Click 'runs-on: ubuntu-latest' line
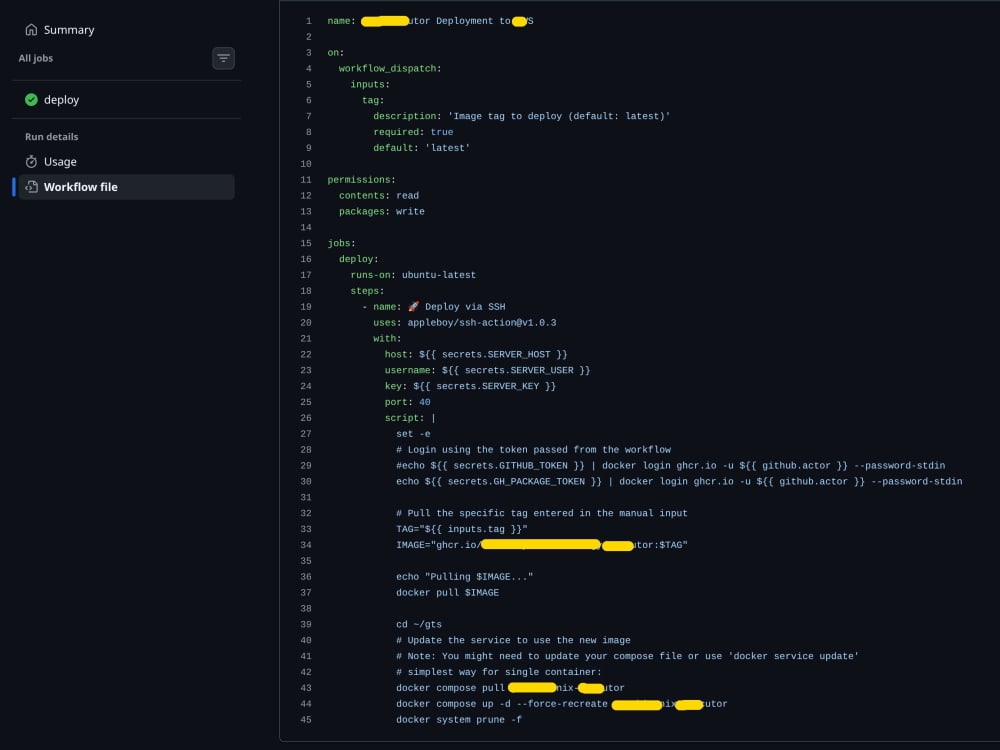 pos(413,276)
